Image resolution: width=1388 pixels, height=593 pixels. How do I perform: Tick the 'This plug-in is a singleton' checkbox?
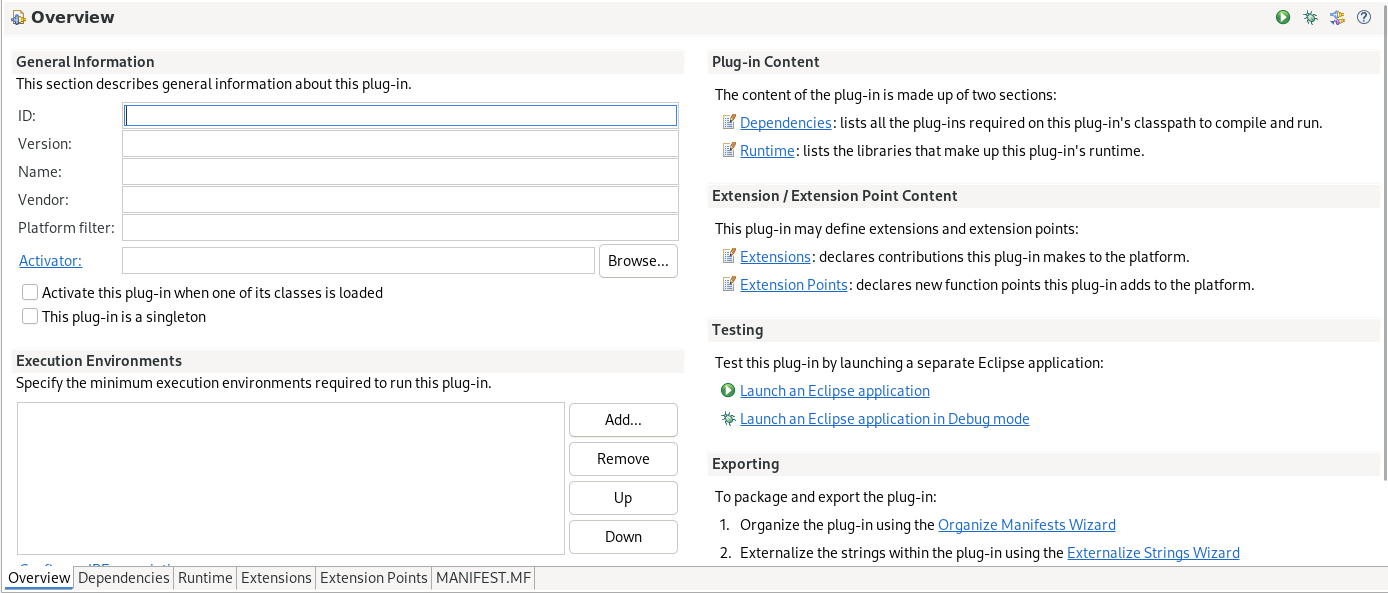click(x=30, y=317)
